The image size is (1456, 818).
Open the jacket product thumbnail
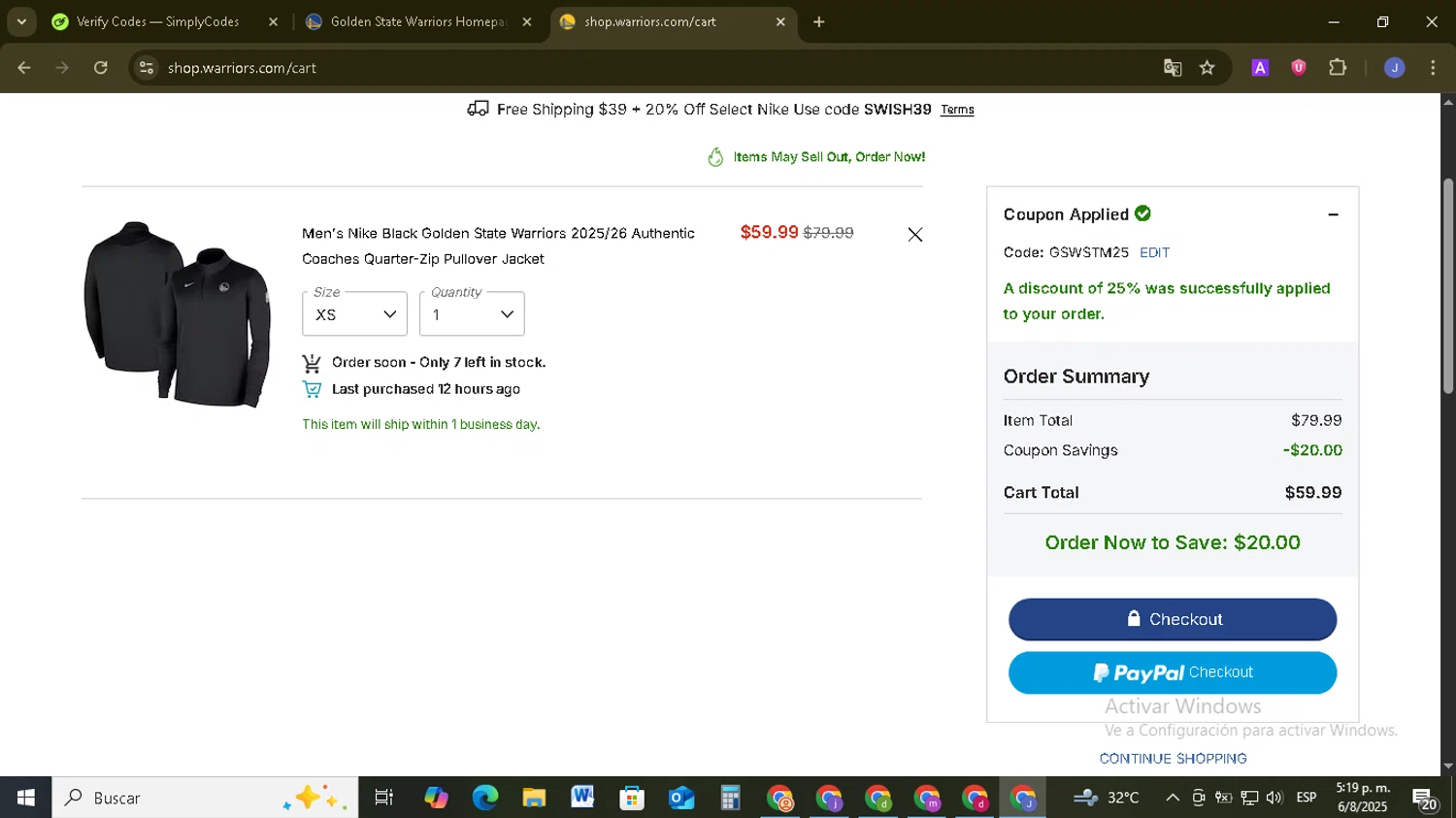point(178,314)
